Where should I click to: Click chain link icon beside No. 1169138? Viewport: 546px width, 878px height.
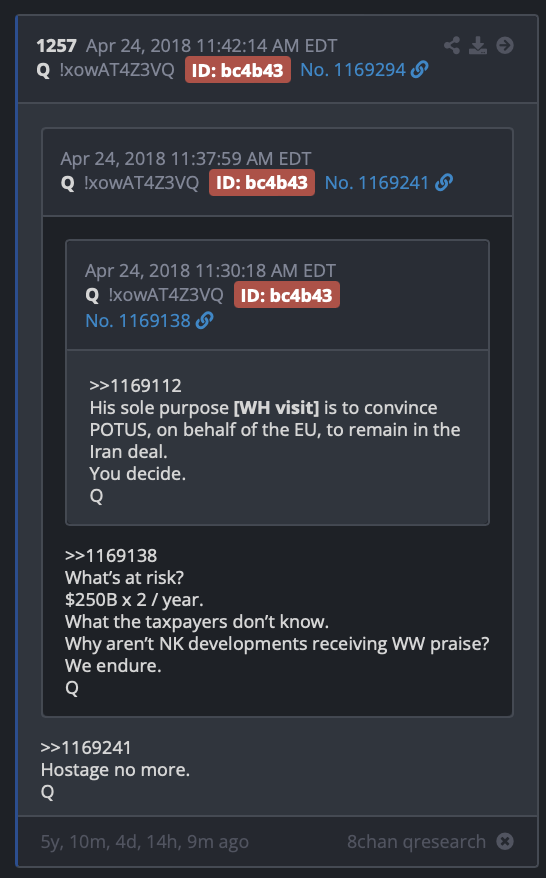coord(204,321)
